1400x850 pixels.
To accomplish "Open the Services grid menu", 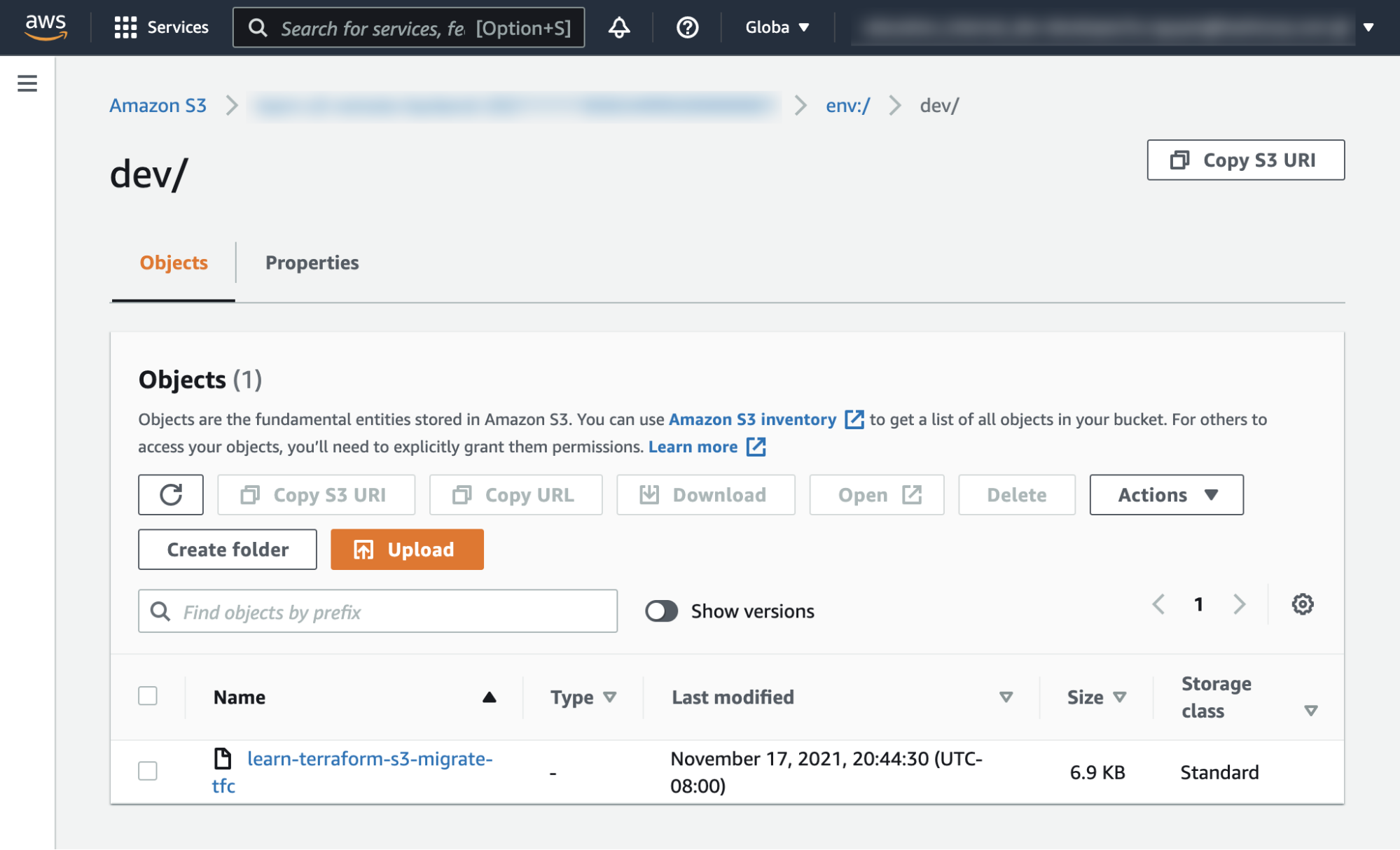I will click(x=161, y=27).
